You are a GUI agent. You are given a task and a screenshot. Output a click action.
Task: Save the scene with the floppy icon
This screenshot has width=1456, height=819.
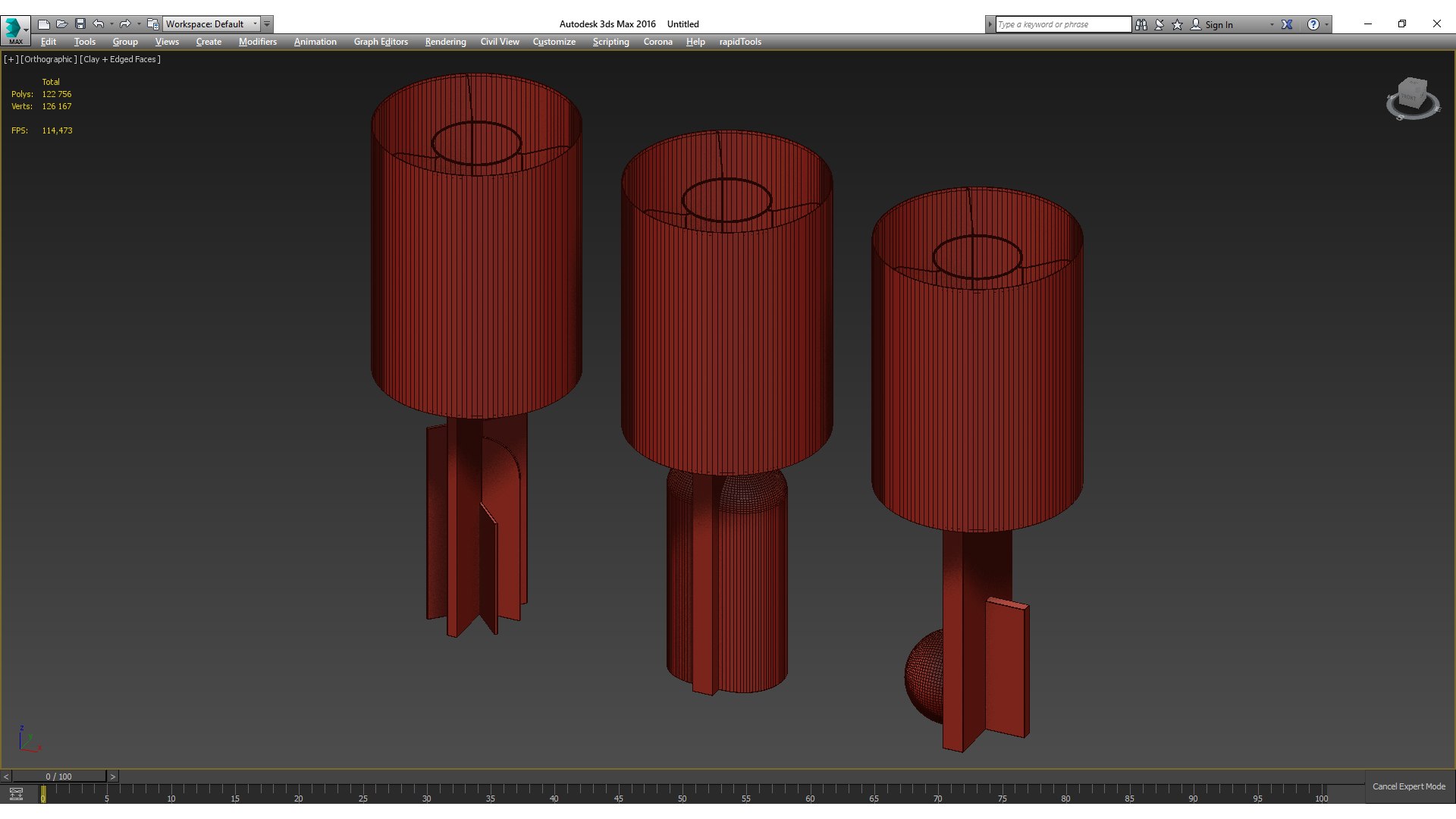(x=80, y=24)
